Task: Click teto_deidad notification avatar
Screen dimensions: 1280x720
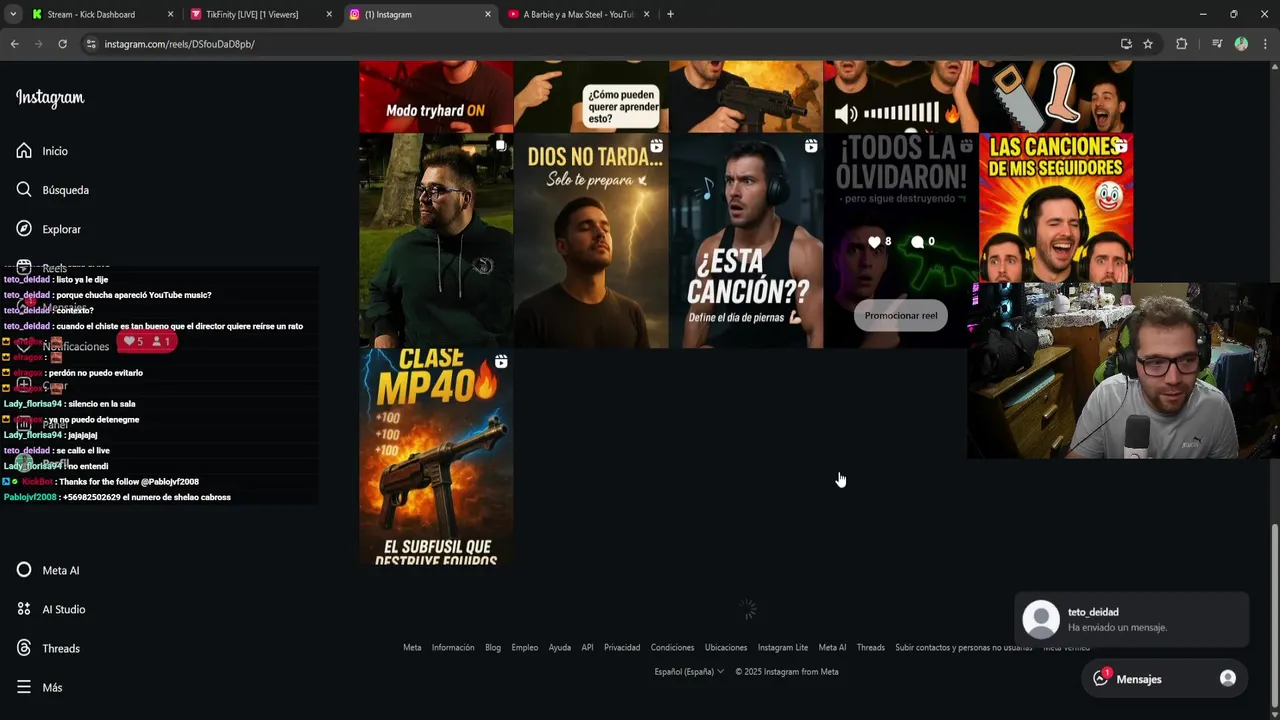Action: pos(1041,620)
